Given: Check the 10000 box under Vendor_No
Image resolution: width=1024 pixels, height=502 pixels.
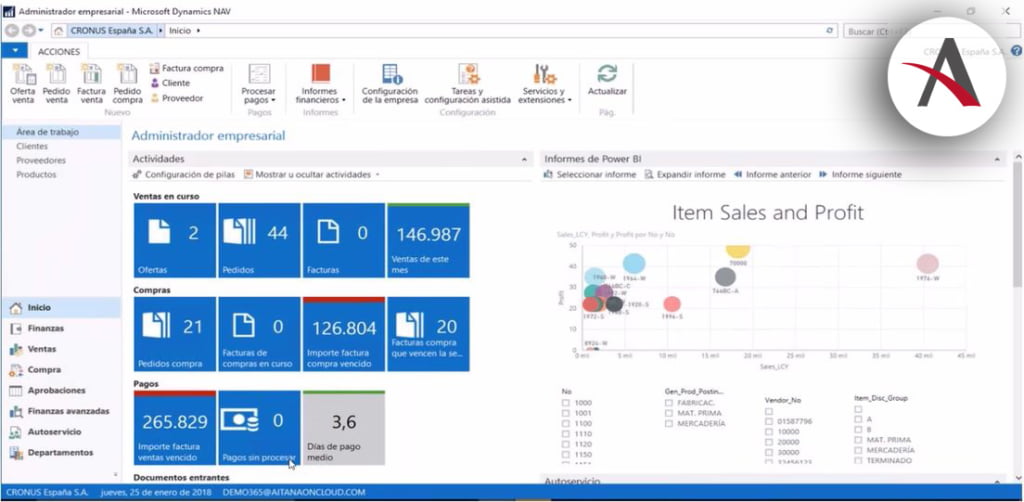Looking at the screenshot, I should [x=769, y=431].
